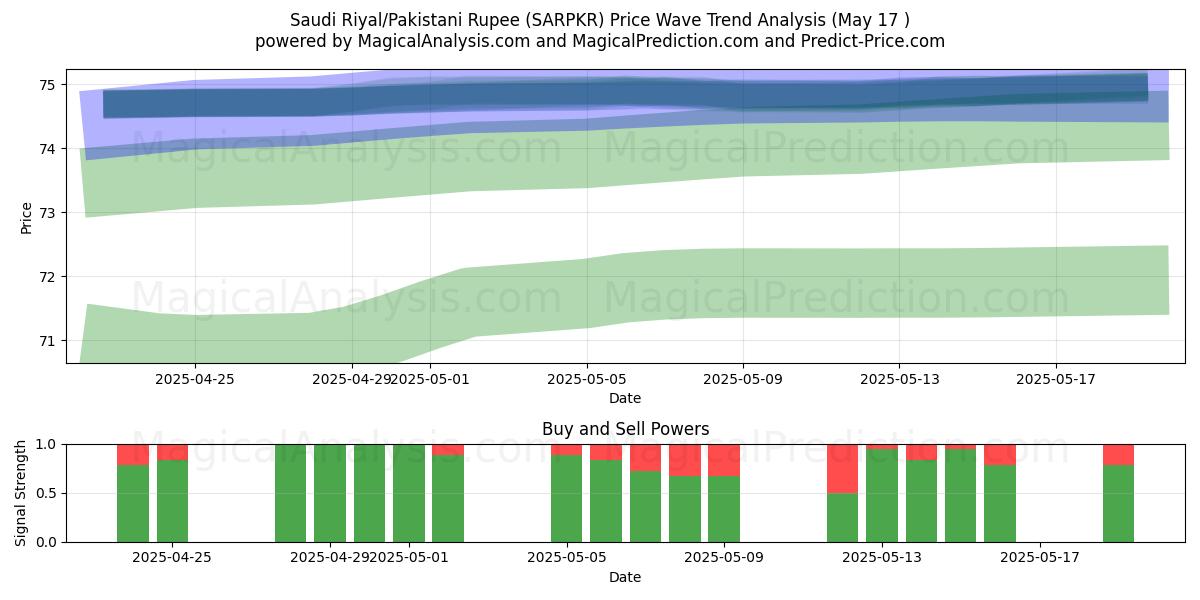Click the 2025-05-05 date tick of the price chart

click(587, 379)
